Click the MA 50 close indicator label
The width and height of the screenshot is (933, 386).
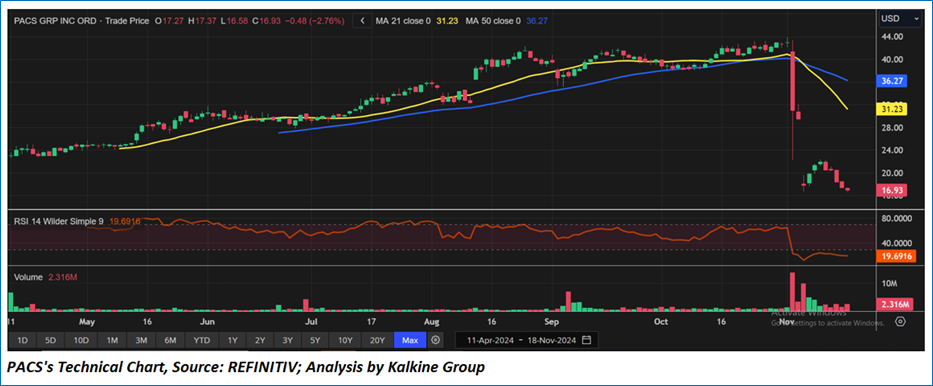(x=493, y=21)
